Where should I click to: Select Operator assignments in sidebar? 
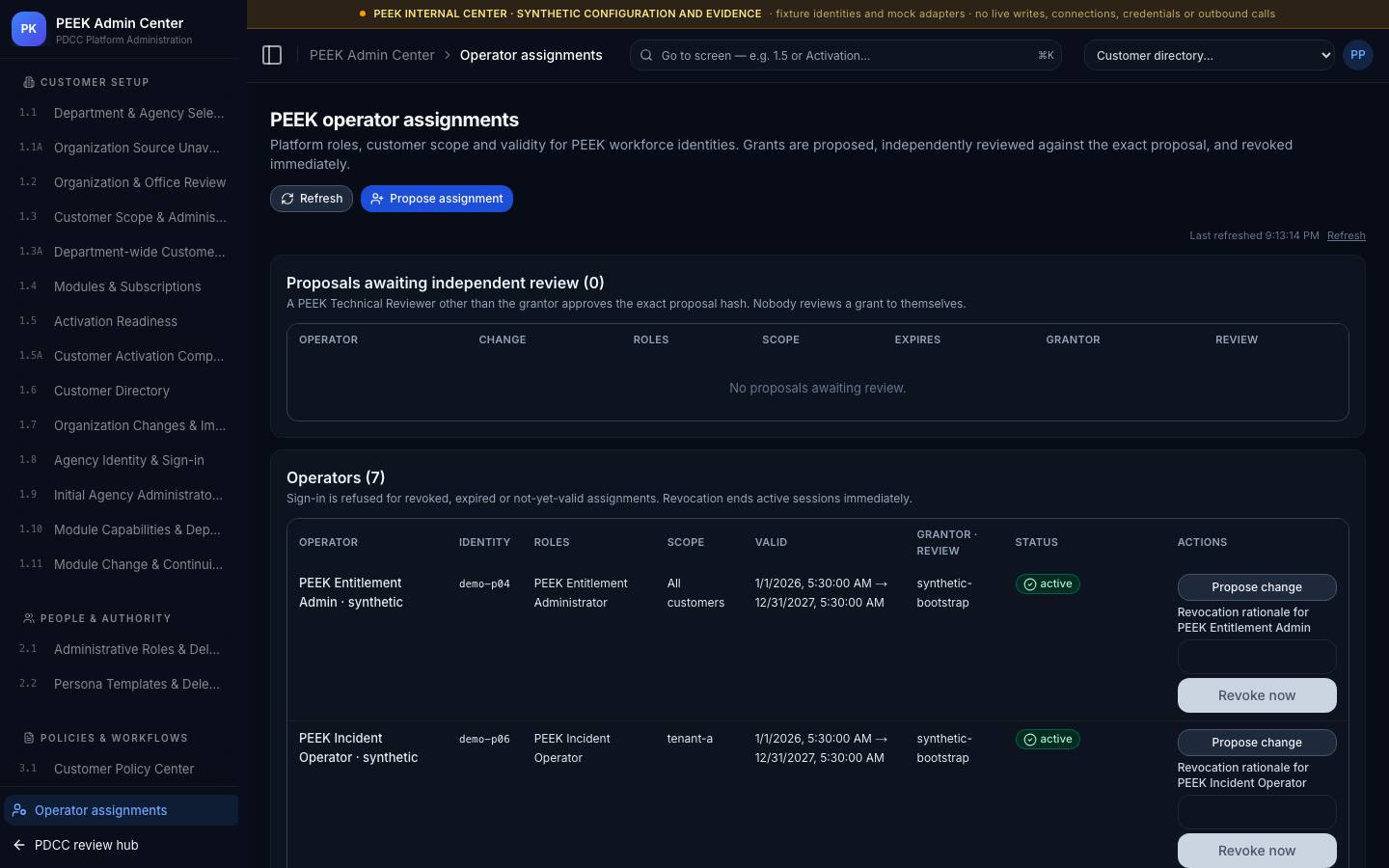coord(122,810)
